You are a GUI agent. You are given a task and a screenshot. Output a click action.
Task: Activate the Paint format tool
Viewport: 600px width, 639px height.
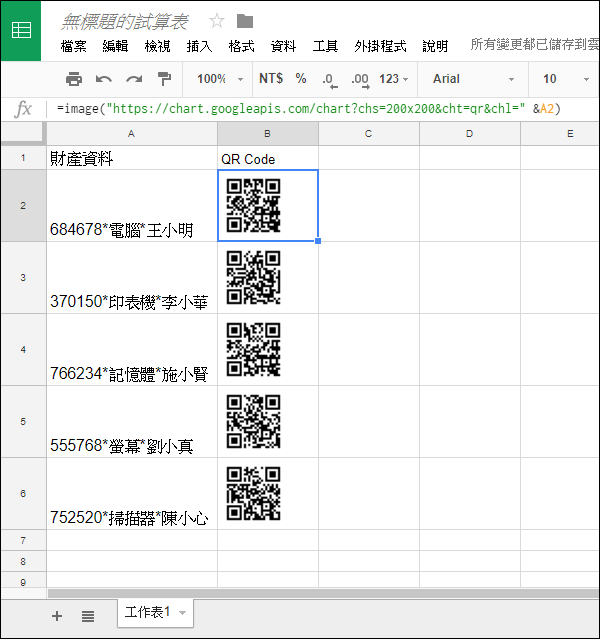pos(164,79)
